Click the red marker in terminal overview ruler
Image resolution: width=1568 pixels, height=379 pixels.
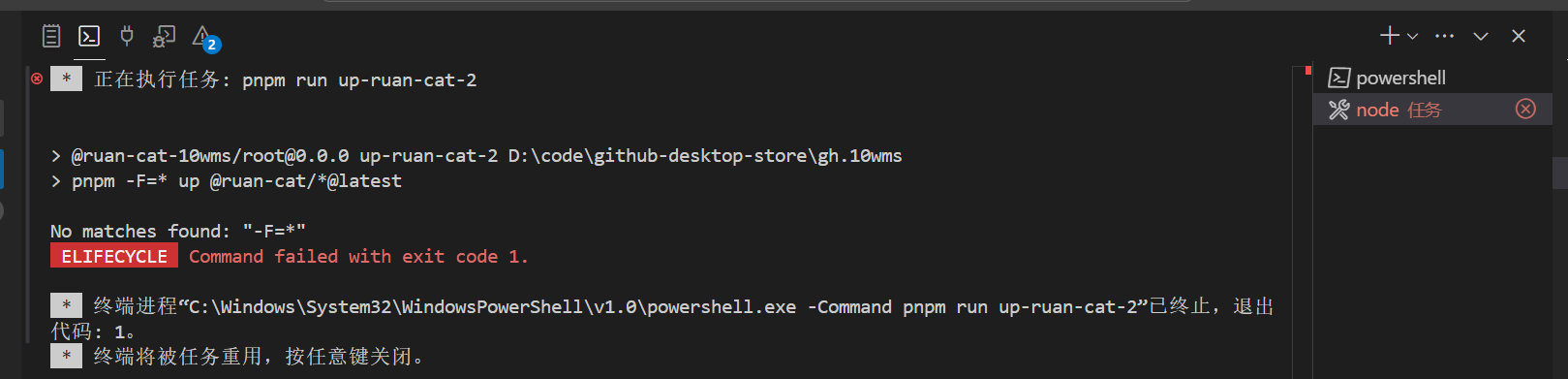1307,70
